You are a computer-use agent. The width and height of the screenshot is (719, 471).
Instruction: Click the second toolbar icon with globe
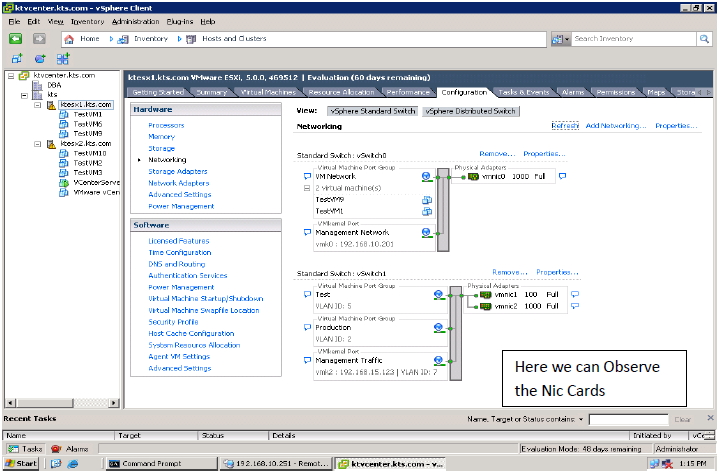[40, 59]
